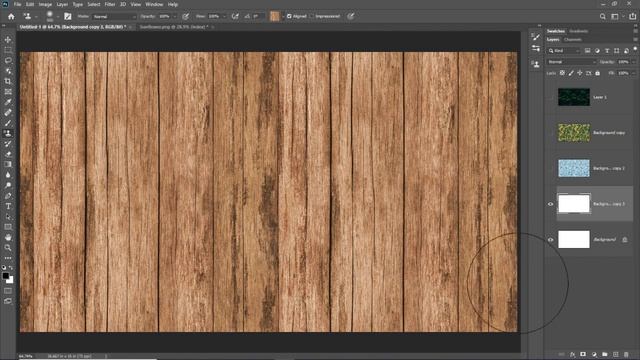Switch to the Gradients tab
This screenshot has width=640, height=360.
[x=578, y=31]
